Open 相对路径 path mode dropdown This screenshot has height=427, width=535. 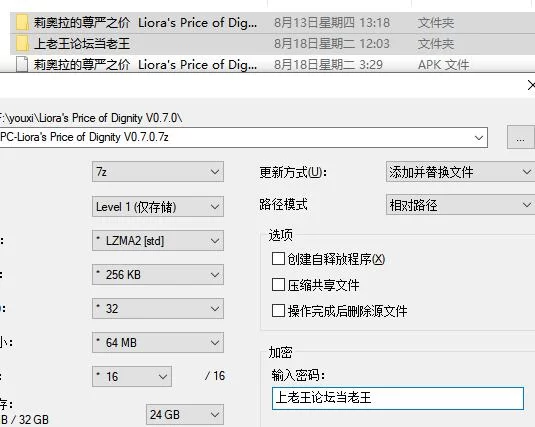coord(460,205)
